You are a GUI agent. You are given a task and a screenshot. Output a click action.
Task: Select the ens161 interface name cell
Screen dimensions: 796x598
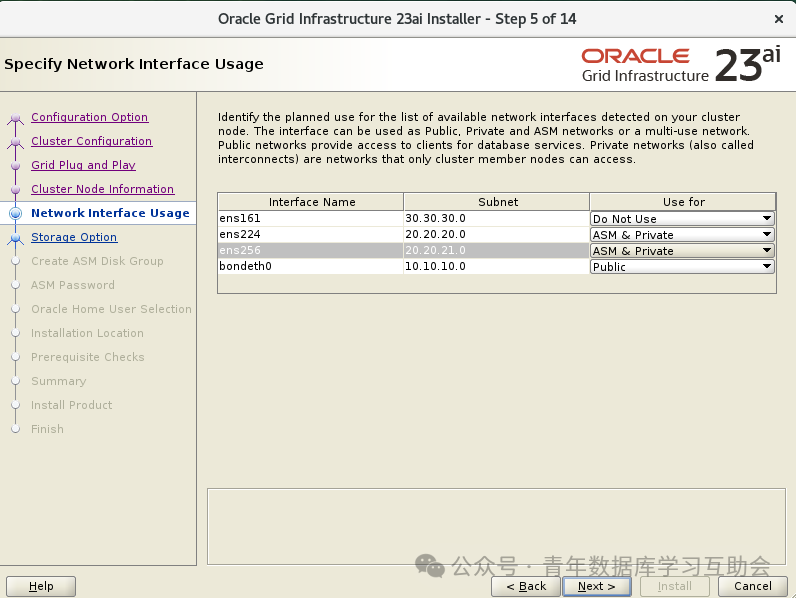tap(311, 218)
